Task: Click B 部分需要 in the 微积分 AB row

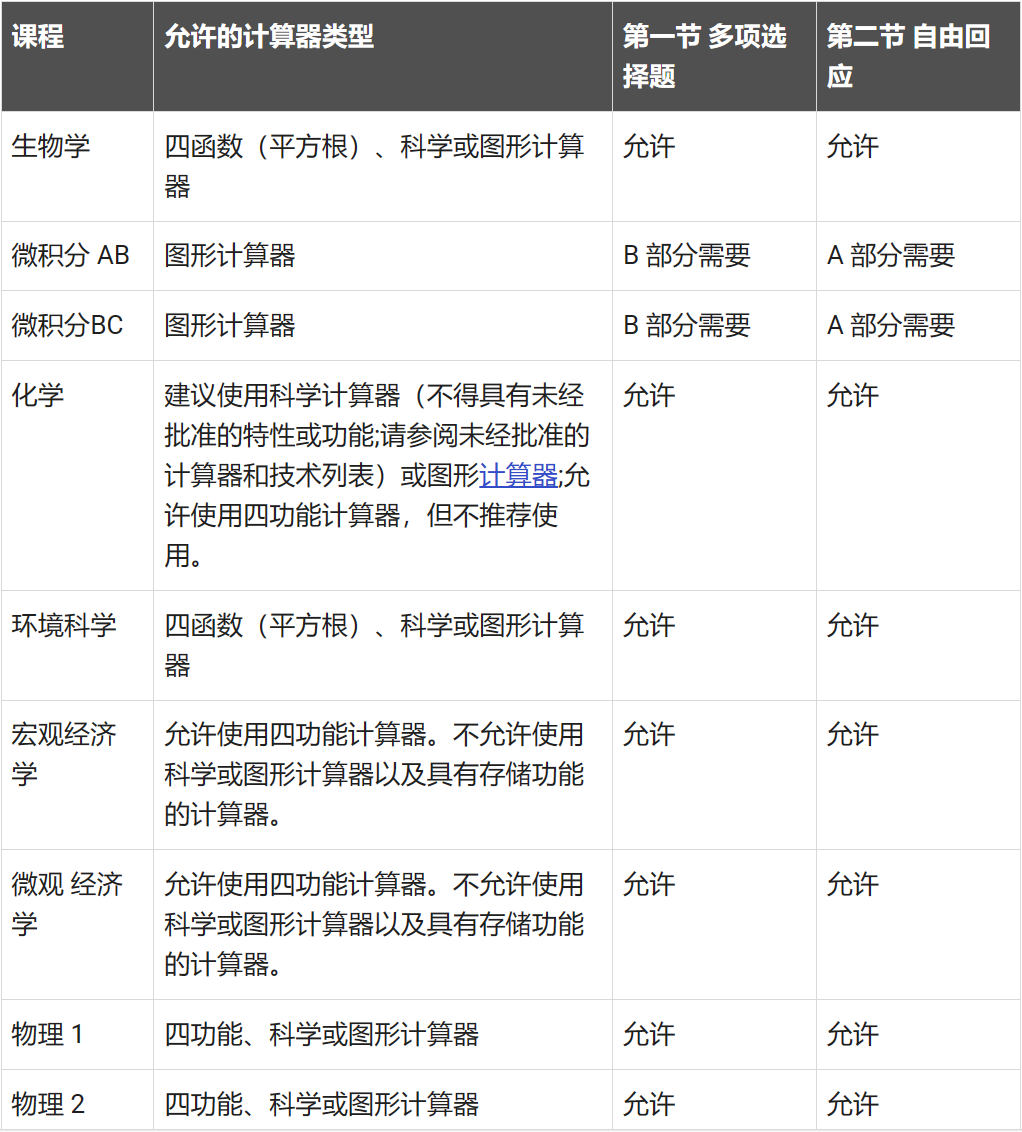Action: (687, 255)
